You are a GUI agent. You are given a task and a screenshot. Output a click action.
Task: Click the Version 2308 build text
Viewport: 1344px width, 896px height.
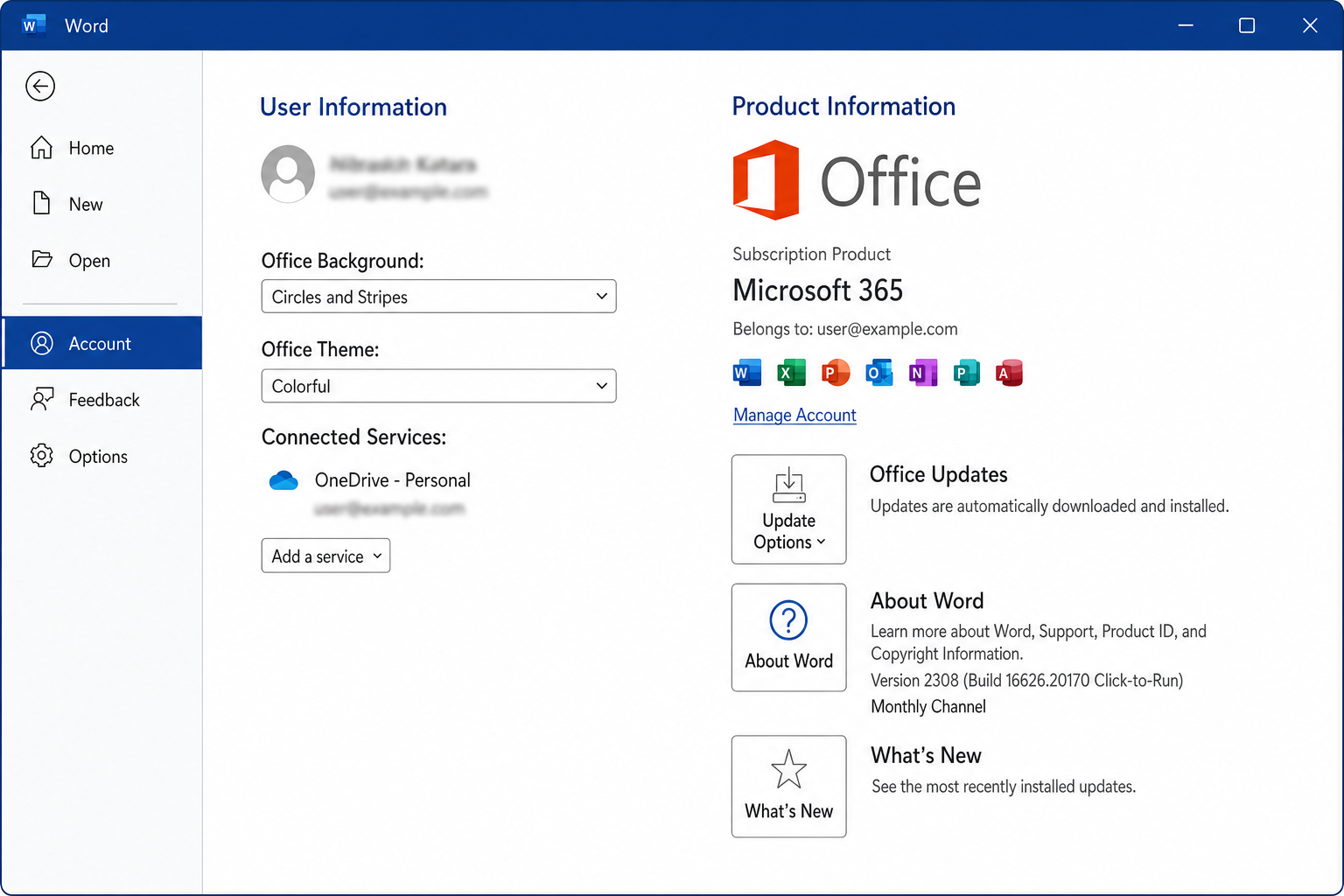[1026, 680]
